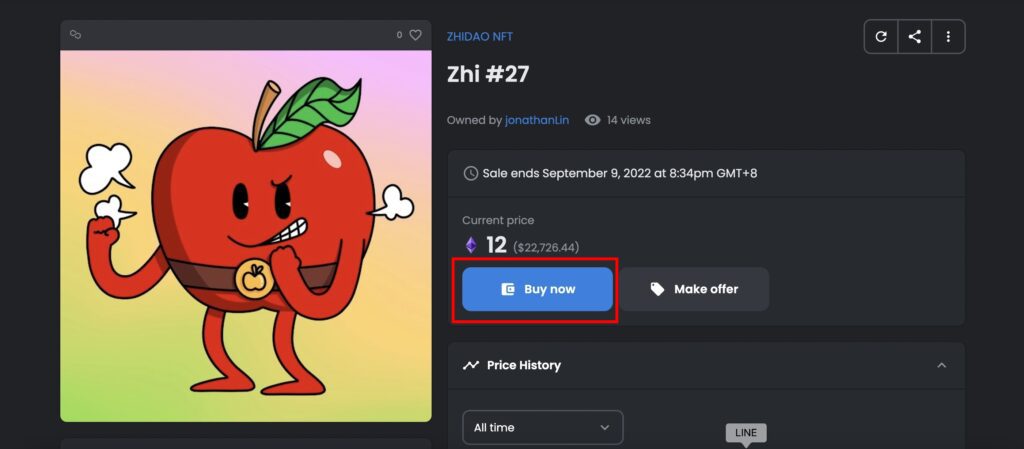
Task: Open the angry apple NFT image
Action: coord(246,236)
